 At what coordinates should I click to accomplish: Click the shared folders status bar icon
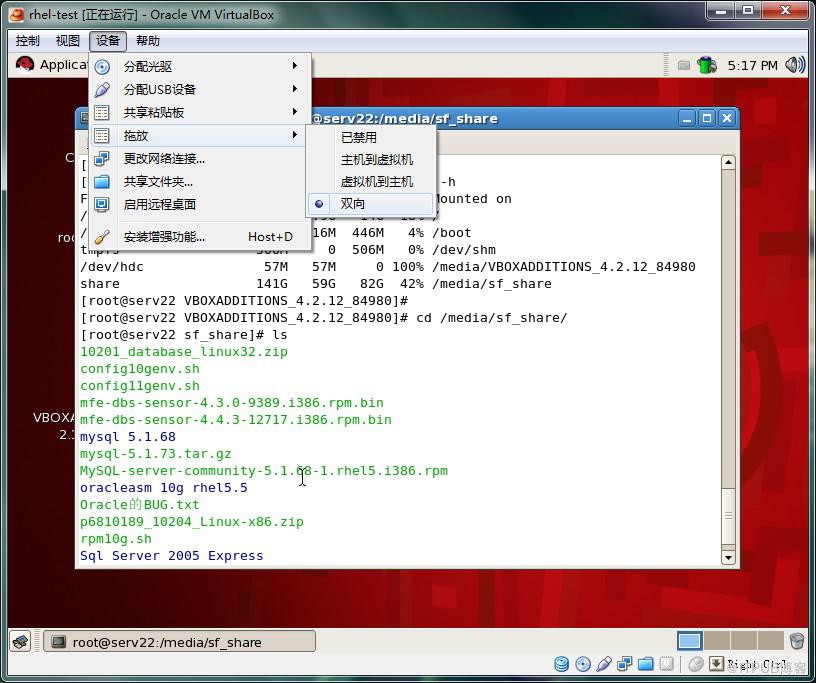pyautogui.click(x=646, y=664)
